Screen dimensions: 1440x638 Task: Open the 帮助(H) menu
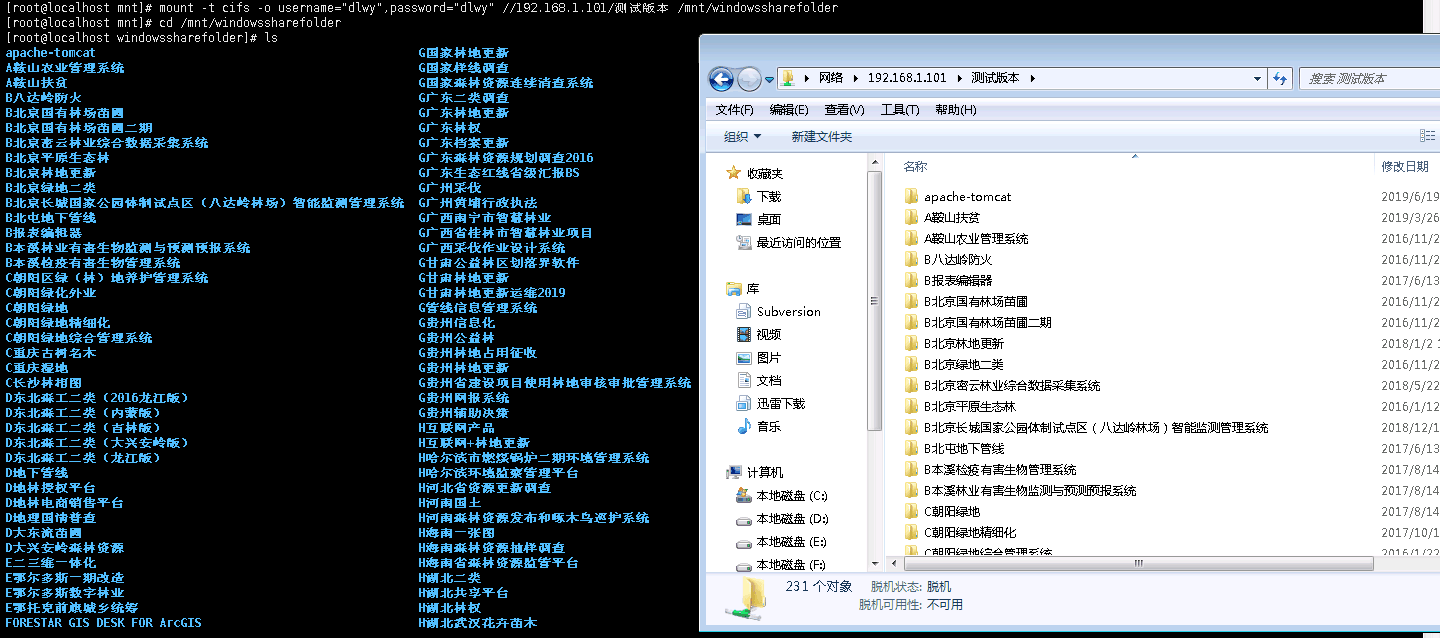956,109
